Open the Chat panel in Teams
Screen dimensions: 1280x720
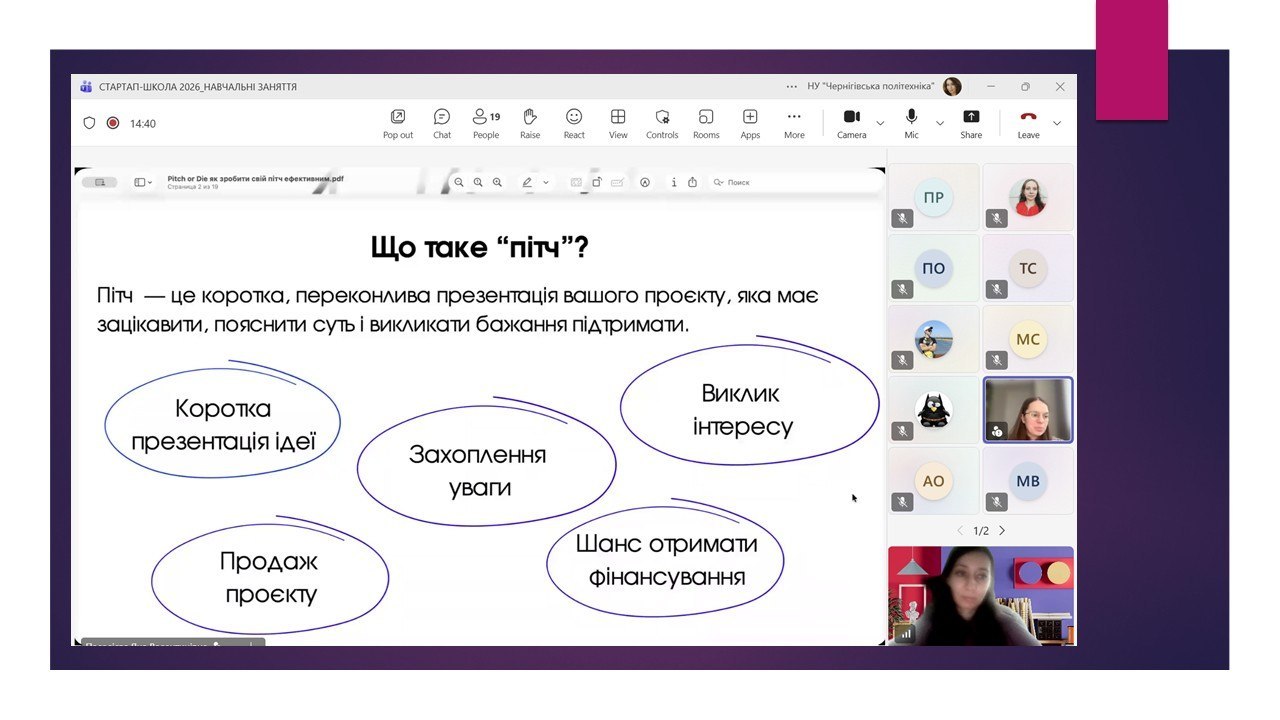pyautogui.click(x=442, y=123)
